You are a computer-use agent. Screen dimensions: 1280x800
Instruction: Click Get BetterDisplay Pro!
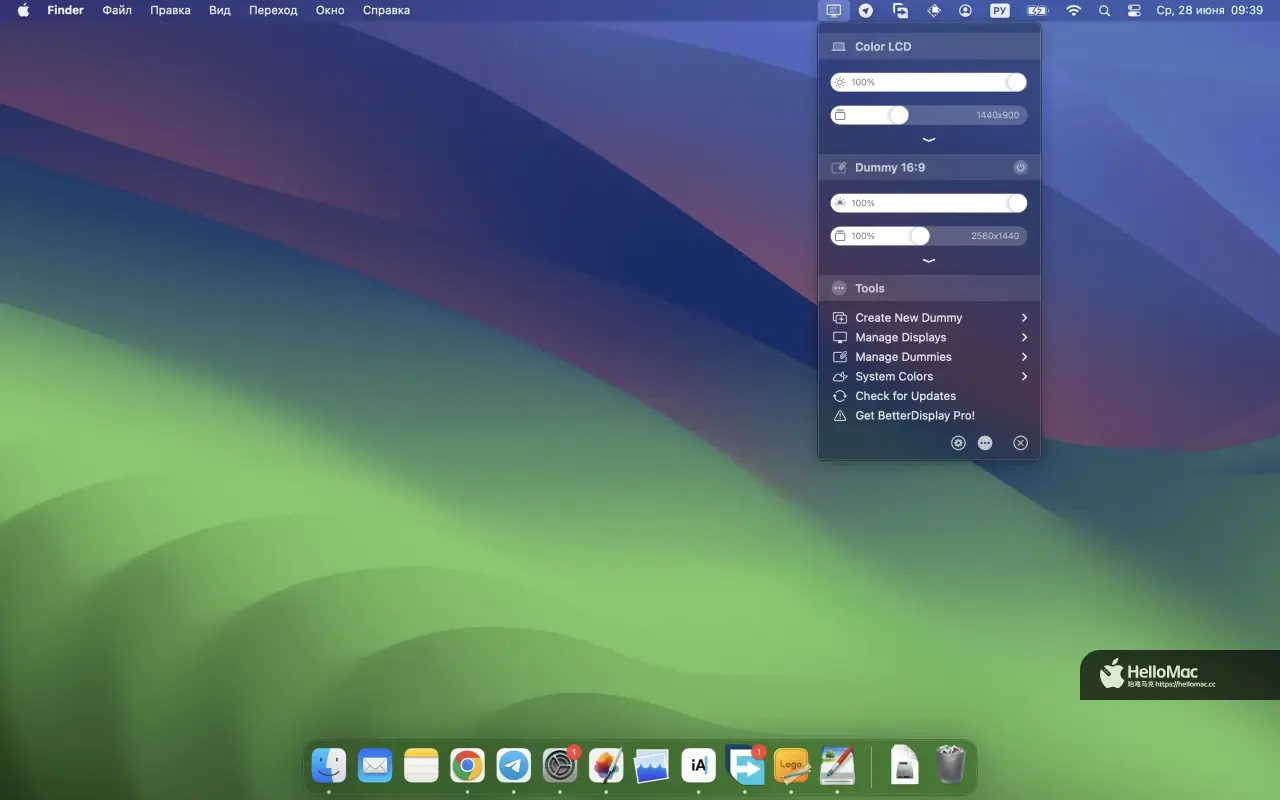click(x=930, y=416)
